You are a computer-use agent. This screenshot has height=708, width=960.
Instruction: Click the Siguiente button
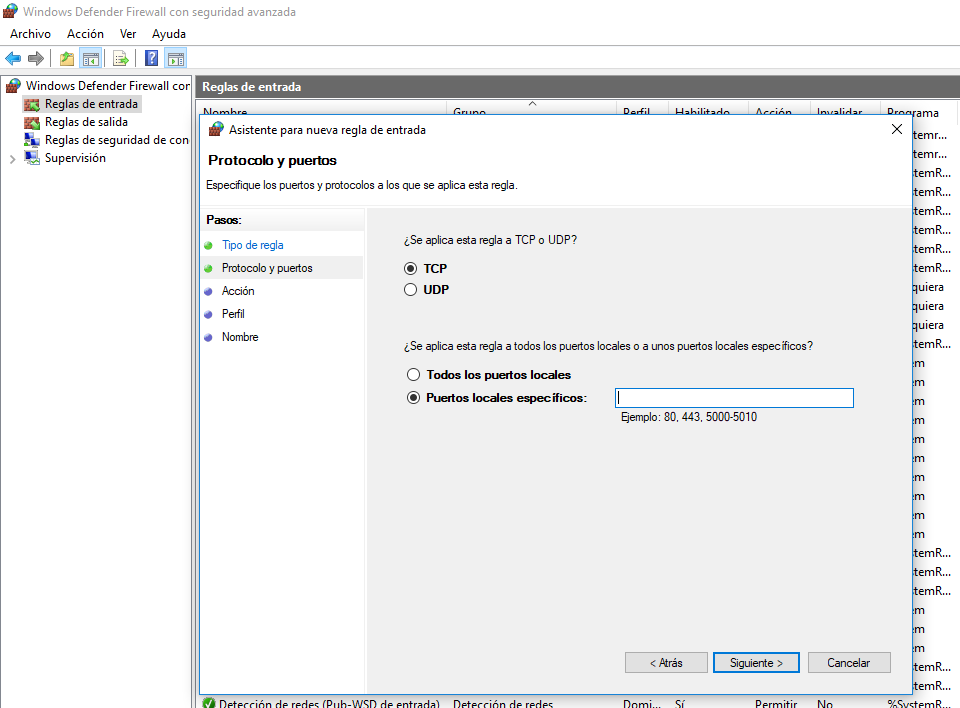coord(756,663)
